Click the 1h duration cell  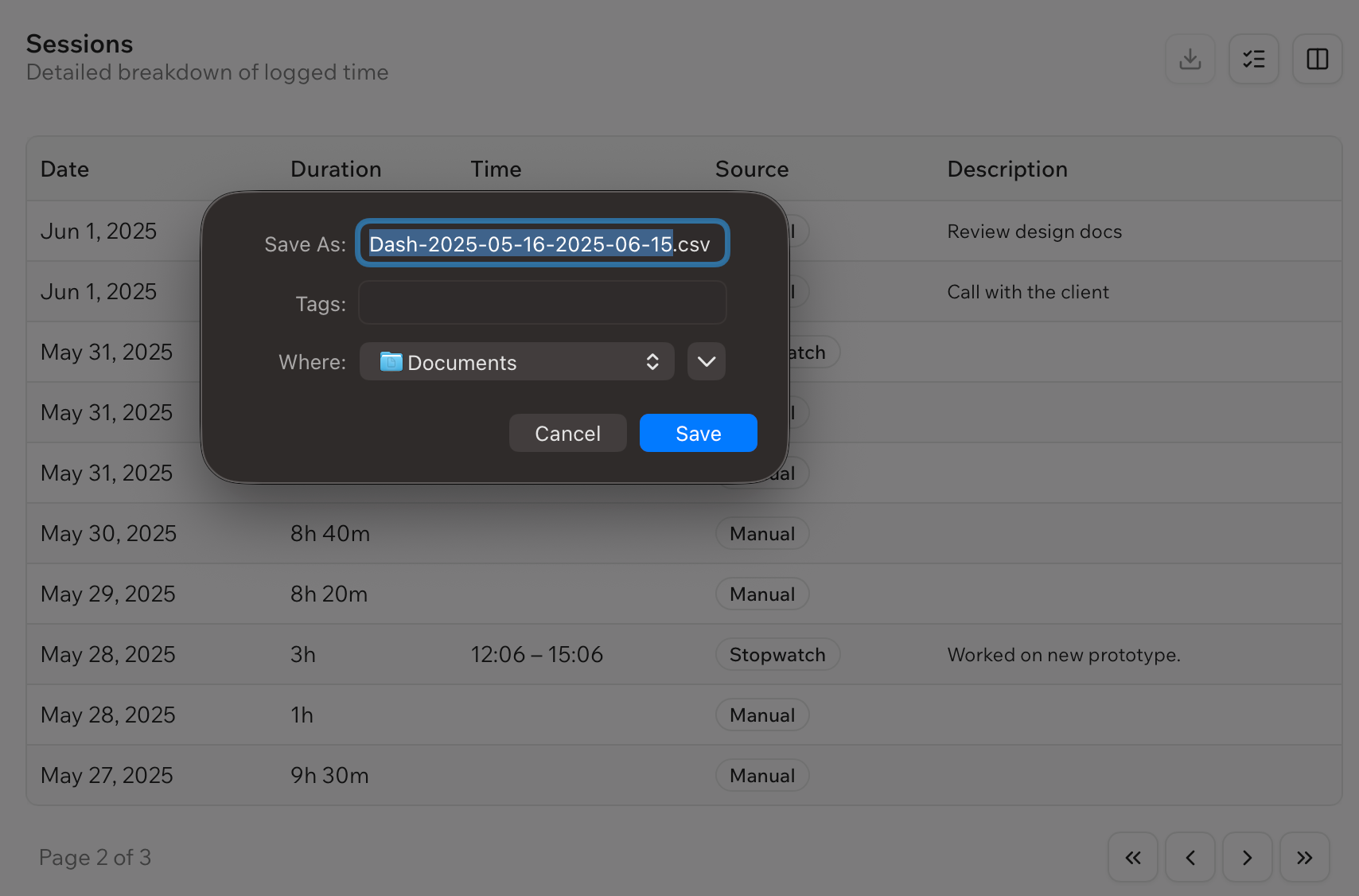coord(302,715)
